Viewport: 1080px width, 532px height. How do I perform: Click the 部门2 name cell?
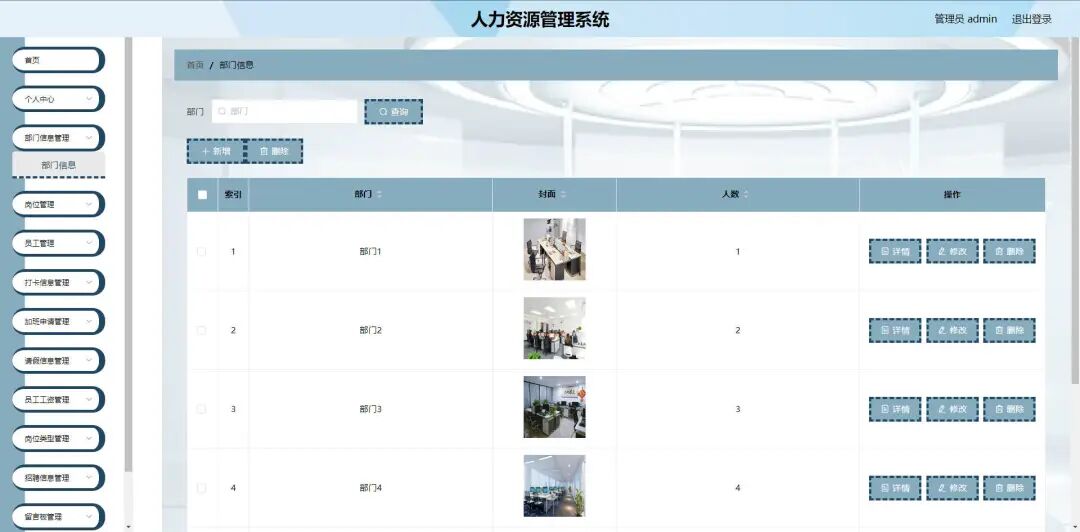pyautogui.click(x=371, y=330)
